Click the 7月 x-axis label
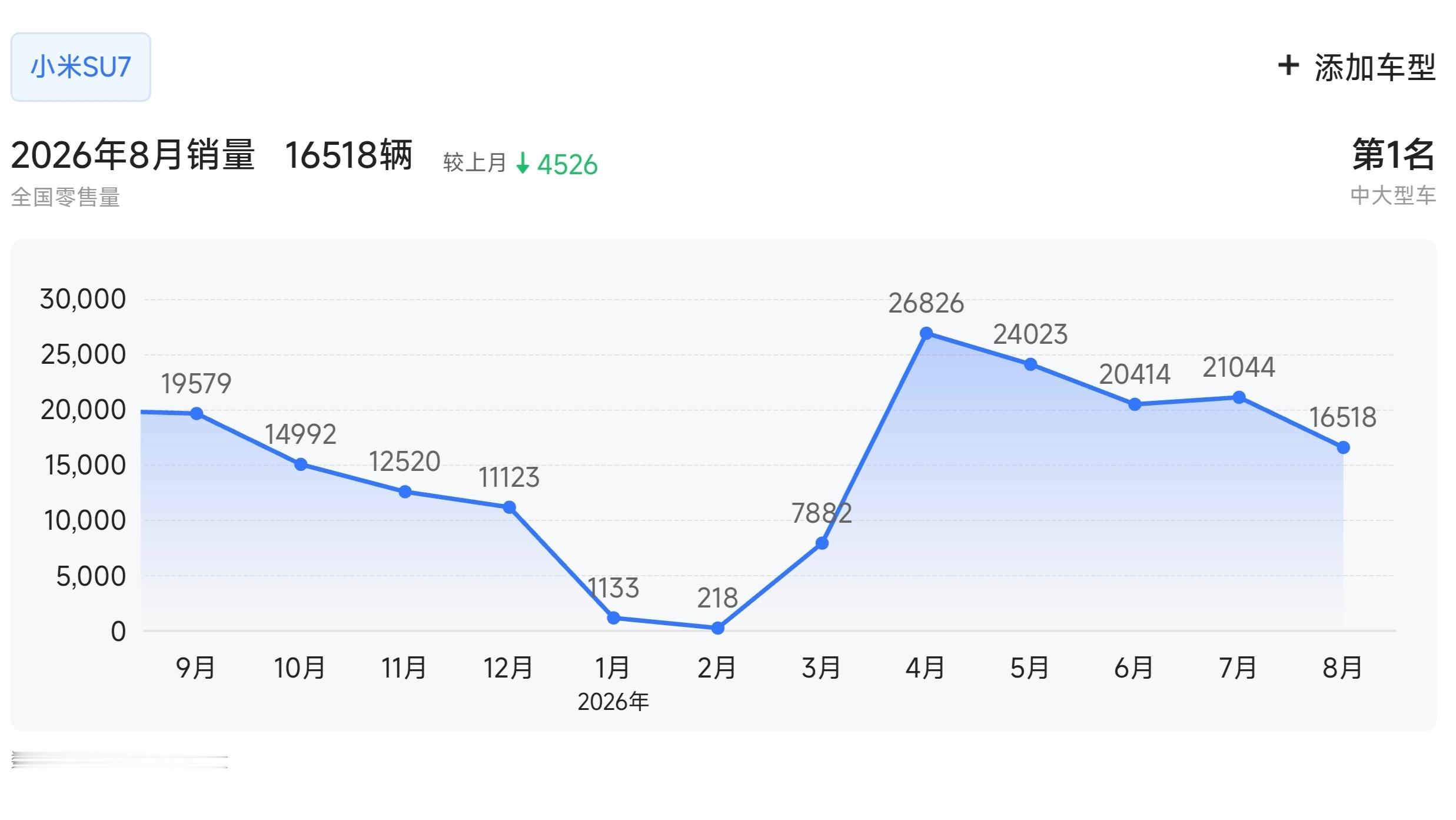The width and height of the screenshot is (1456, 820). pos(1238,668)
